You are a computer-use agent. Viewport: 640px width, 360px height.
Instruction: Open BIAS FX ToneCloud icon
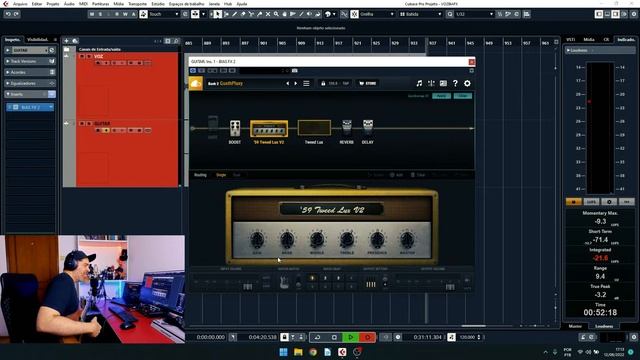(196, 83)
